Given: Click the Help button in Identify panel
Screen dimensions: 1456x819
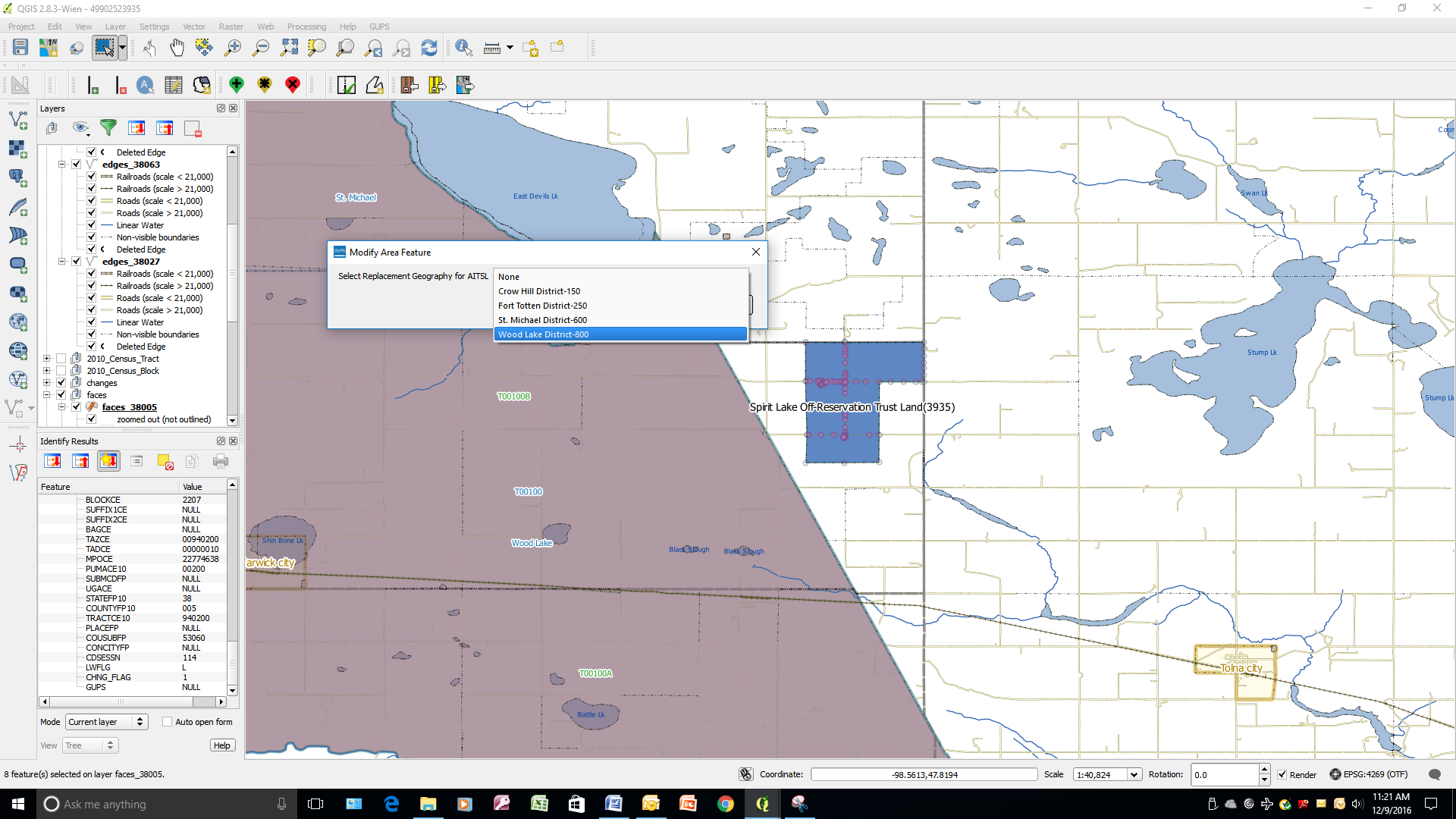Looking at the screenshot, I should (x=221, y=745).
